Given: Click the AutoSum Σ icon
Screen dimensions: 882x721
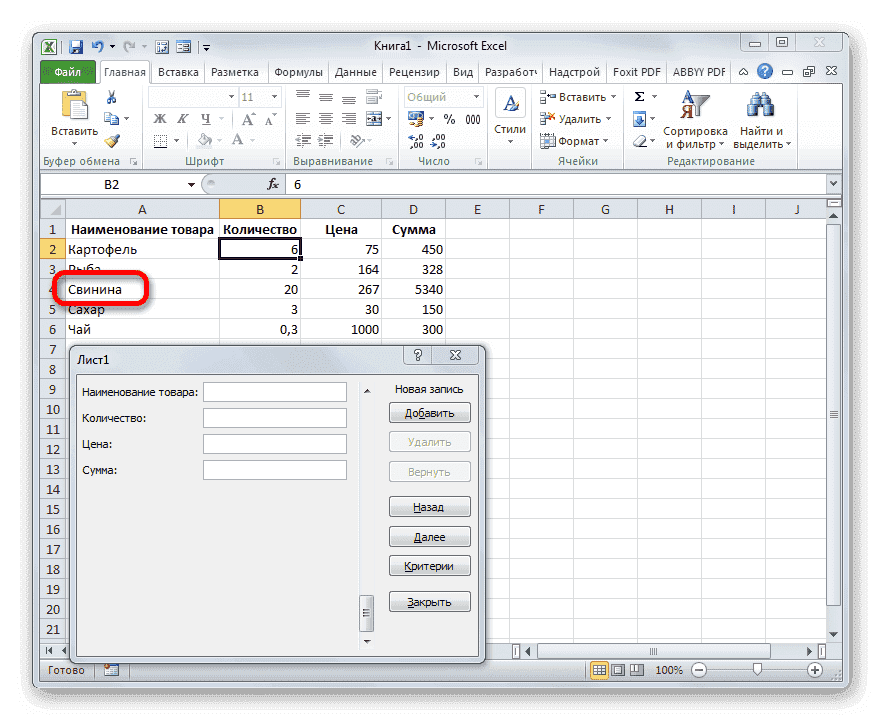Looking at the screenshot, I should [x=640, y=96].
